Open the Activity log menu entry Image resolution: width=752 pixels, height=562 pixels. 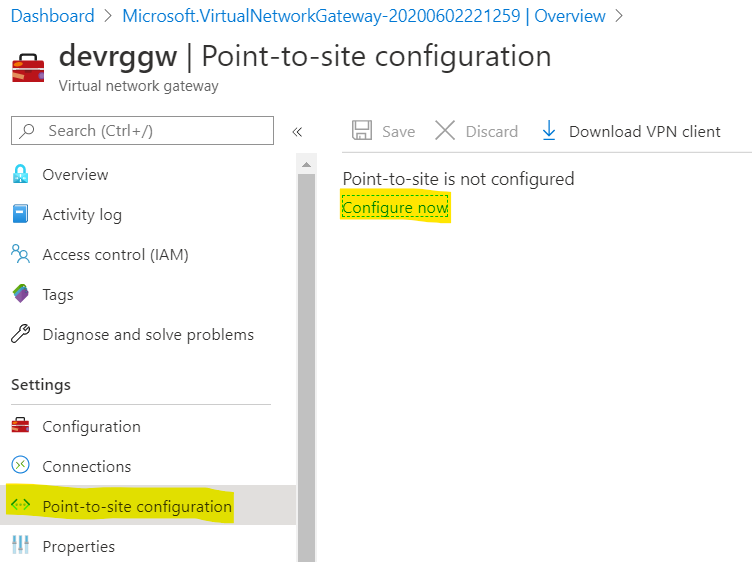(82, 214)
